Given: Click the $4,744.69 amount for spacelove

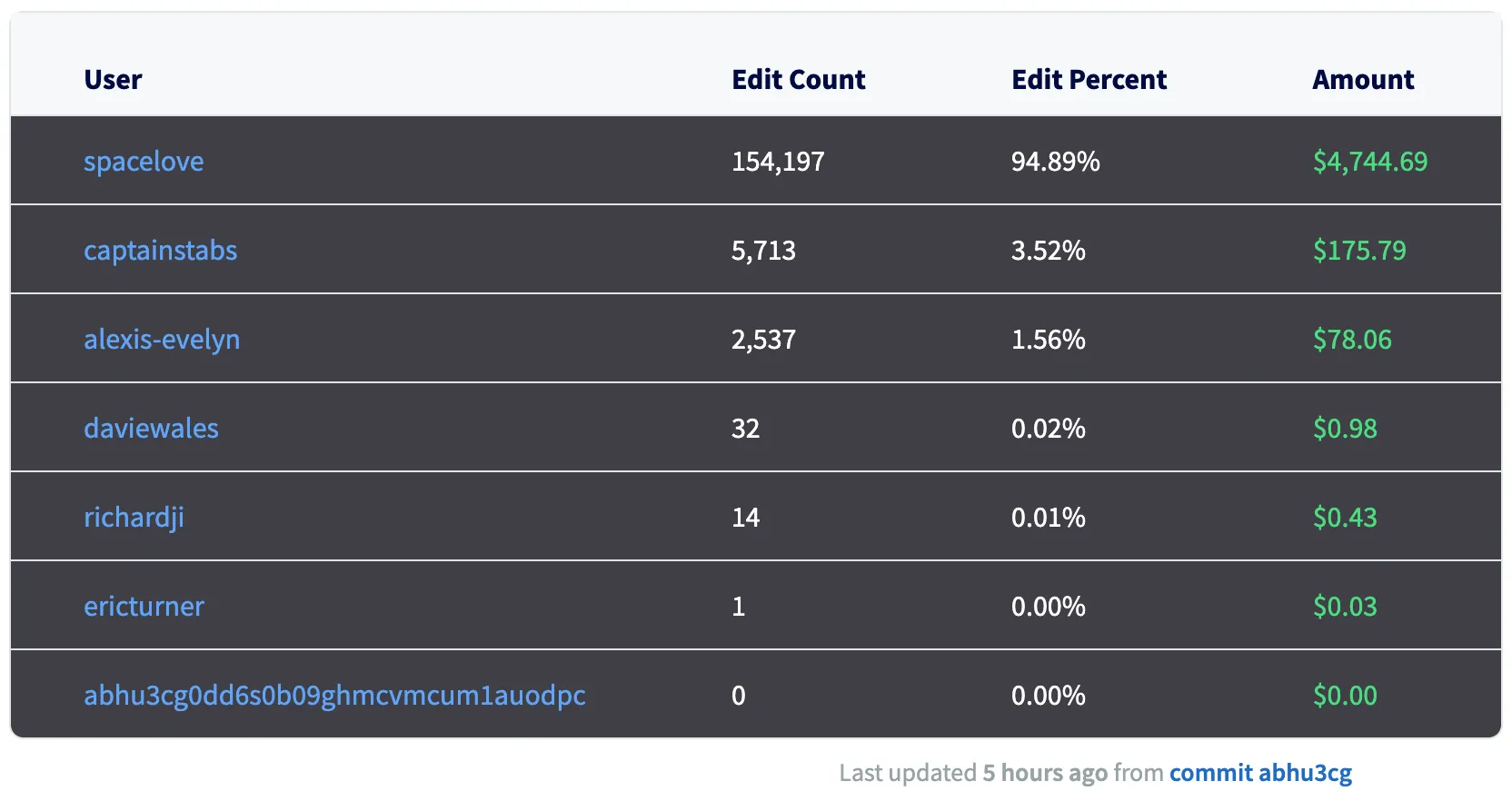Looking at the screenshot, I should (x=1369, y=162).
